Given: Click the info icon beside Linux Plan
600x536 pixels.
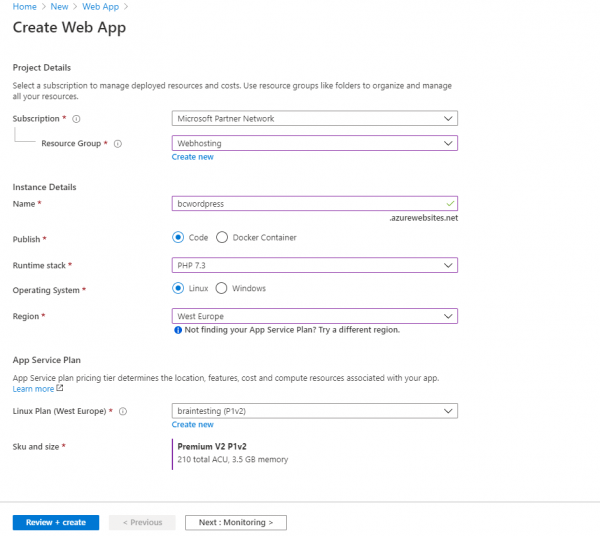Looking at the screenshot, I should (x=125, y=410).
